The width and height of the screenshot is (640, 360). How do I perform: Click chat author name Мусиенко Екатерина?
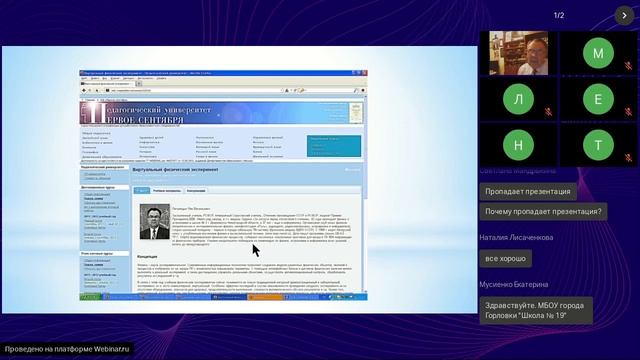tap(513, 284)
